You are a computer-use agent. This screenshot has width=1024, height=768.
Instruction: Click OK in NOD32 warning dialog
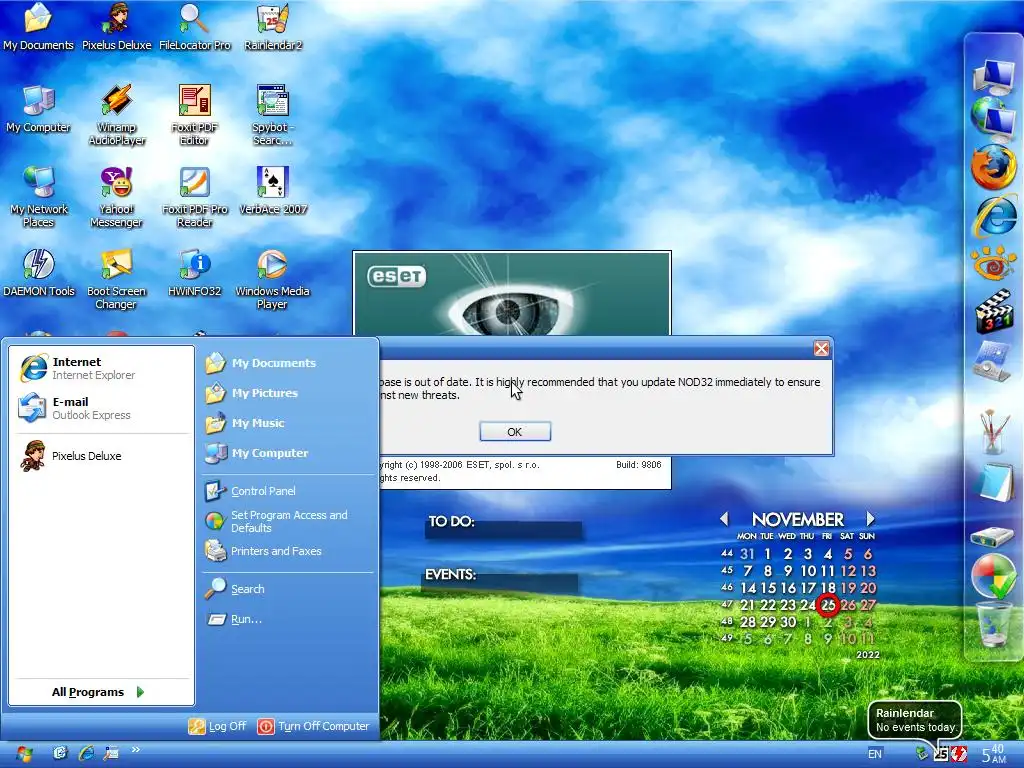tap(515, 432)
